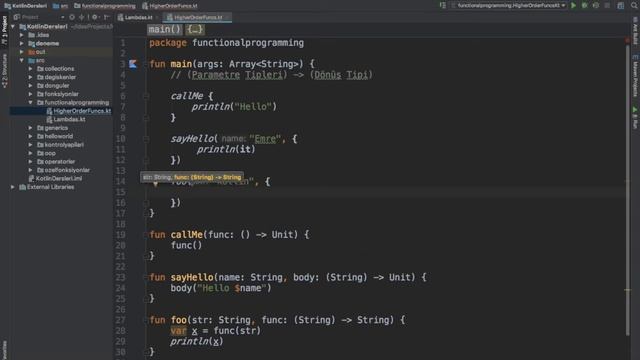Viewport: 640px width, 360px height.
Task: Select KotlinDersleri.iml in the project tree
Action: (x=55, y=178)
